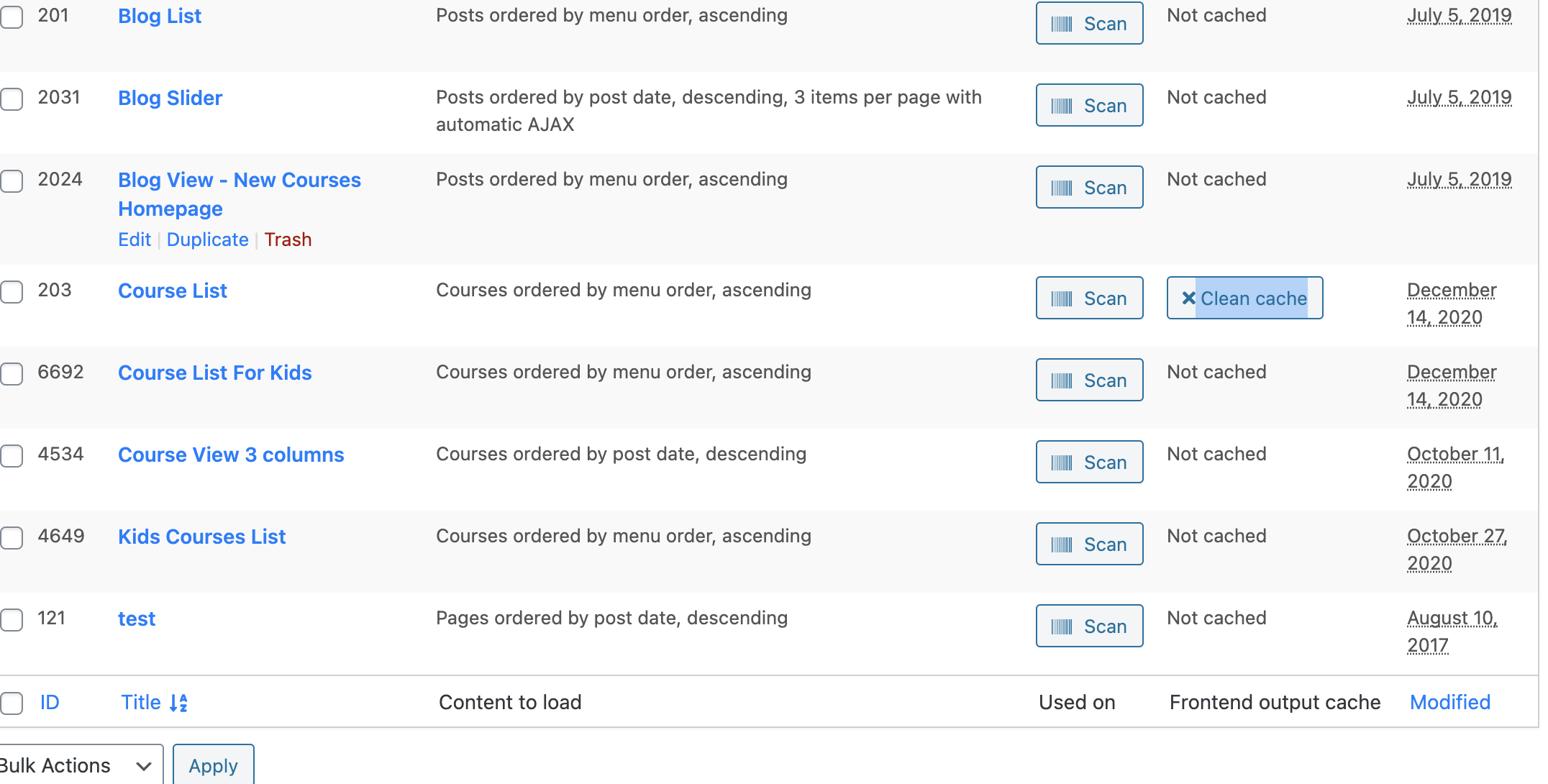
Task: Click scan barcode icon in the test row
Action: click(1062, 627)
